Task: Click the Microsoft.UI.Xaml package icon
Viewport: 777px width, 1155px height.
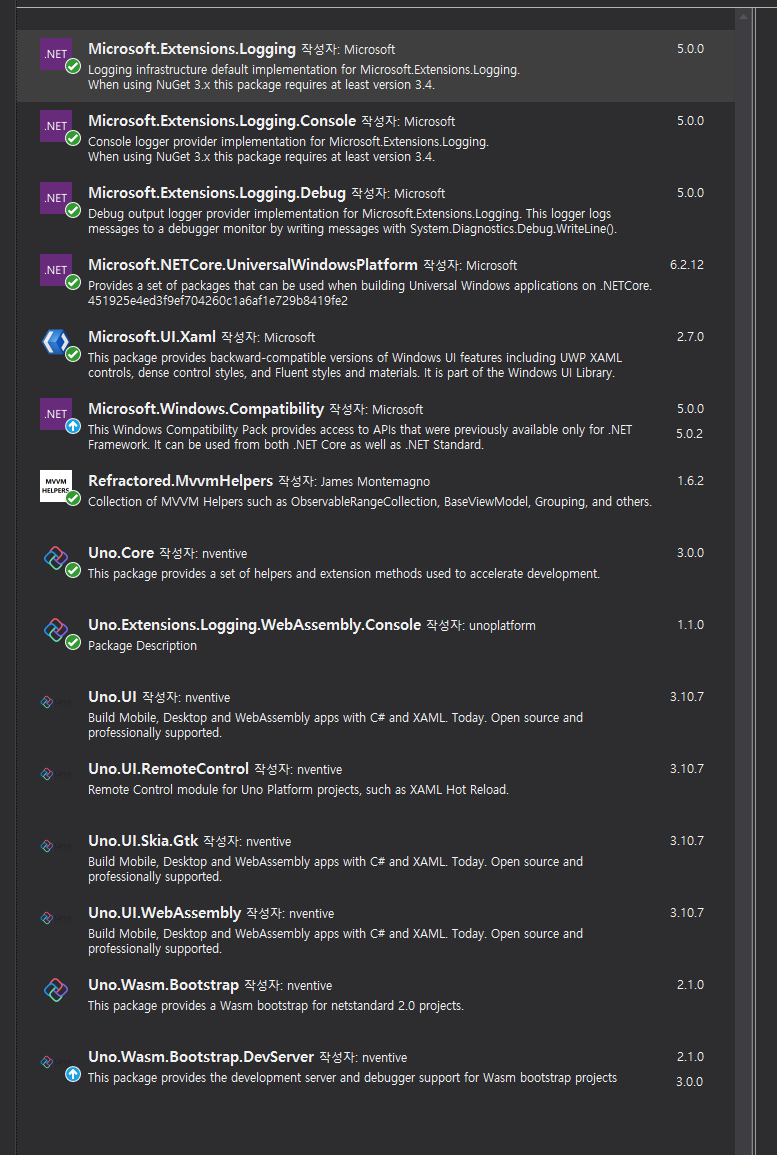Action: [55, 343]
